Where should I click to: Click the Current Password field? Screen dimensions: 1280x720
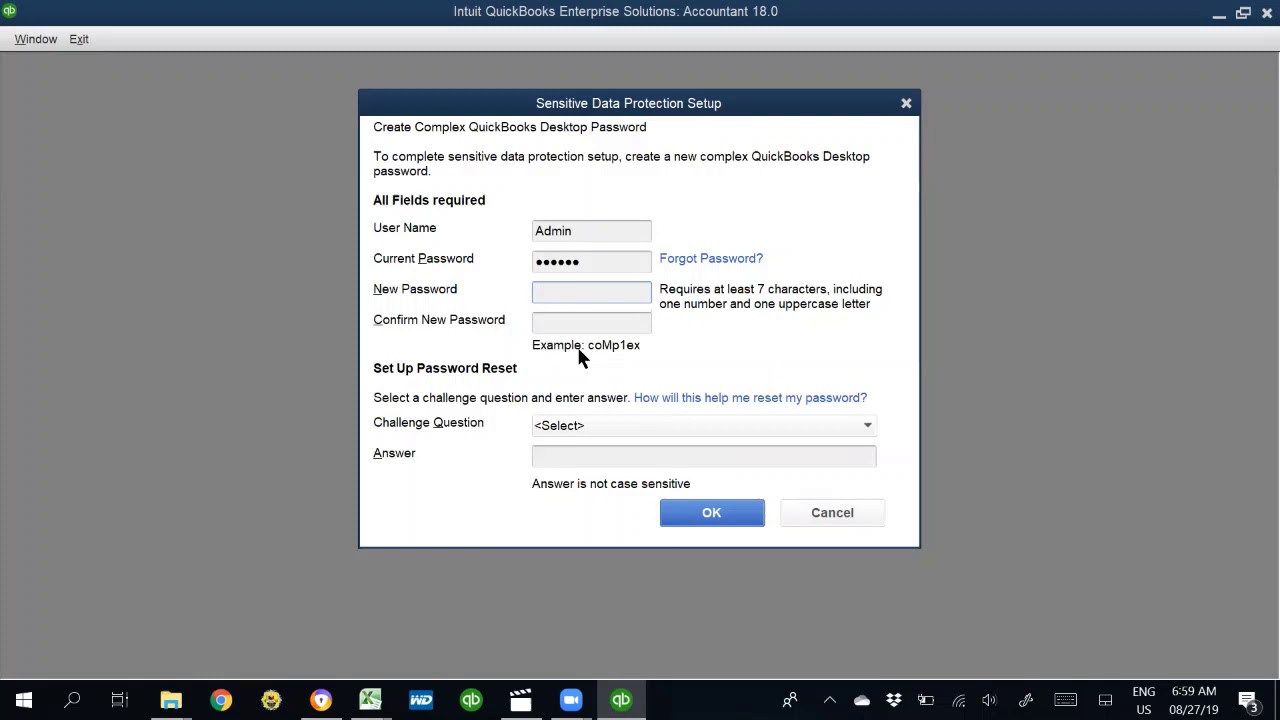point(591,262)
